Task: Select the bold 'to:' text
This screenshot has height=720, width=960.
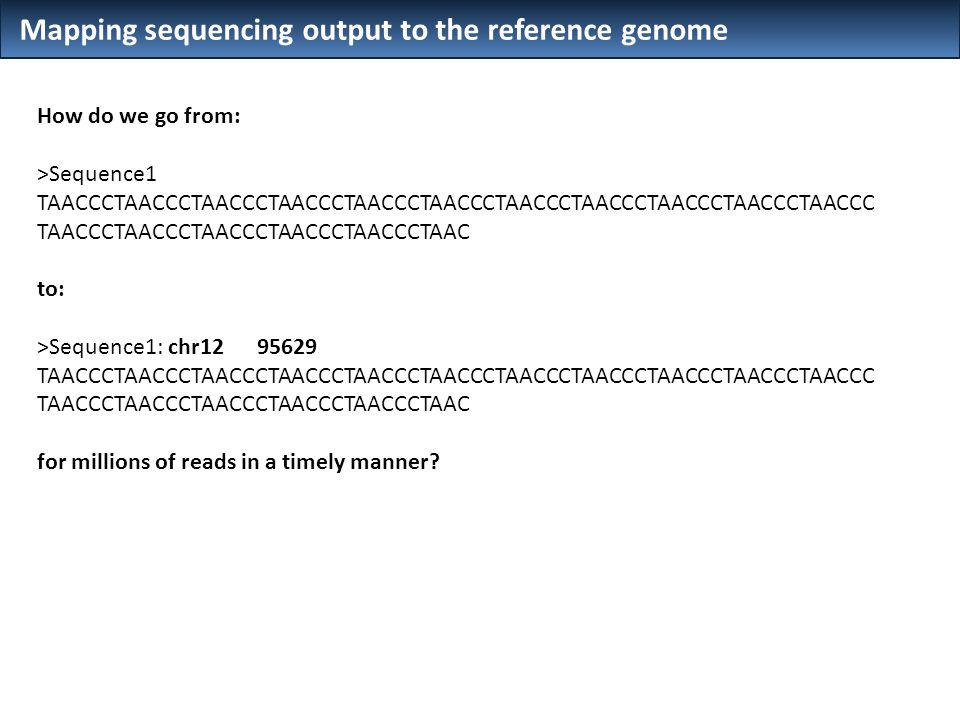Action: coord(51,288)
